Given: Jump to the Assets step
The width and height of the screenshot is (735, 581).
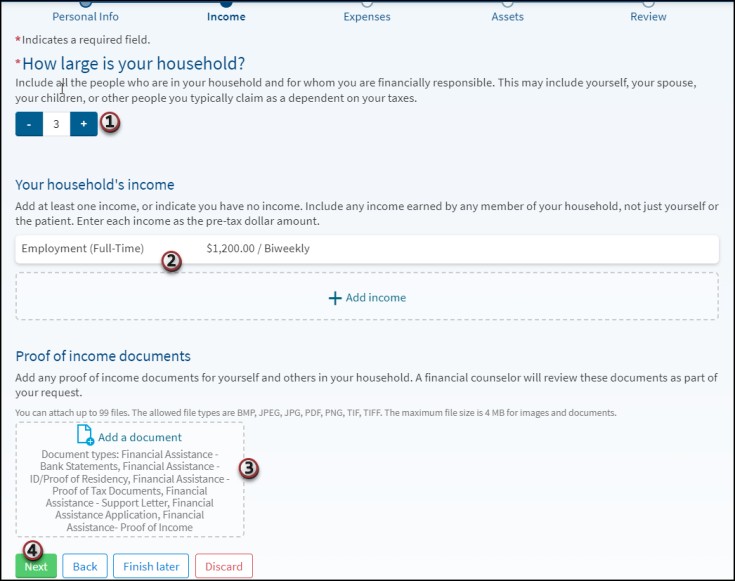Looking at the screenshot, I should tap(507, 16).
